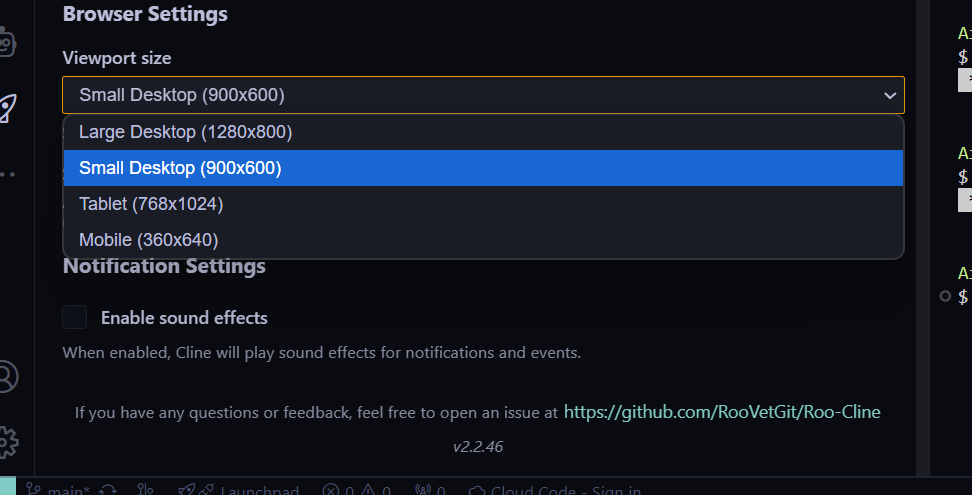972x495 pixels.
Task: Open the rocket icon in activity bar
Action: click(x=6, y=108)
